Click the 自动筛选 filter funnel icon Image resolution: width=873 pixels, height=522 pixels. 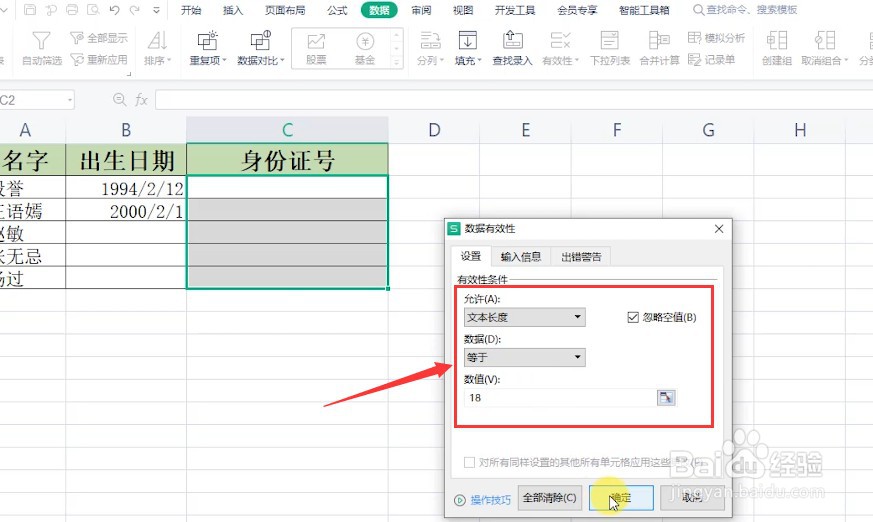[41, 41]
